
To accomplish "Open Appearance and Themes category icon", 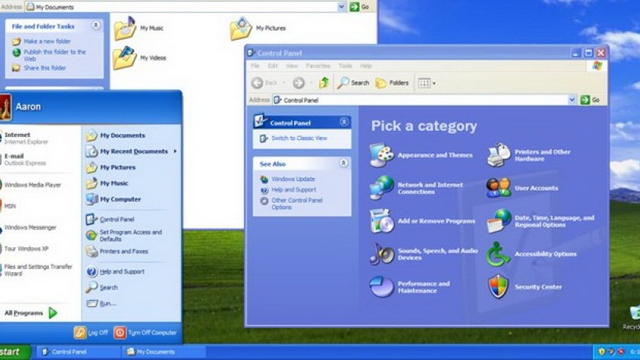I will pos(382,155).
